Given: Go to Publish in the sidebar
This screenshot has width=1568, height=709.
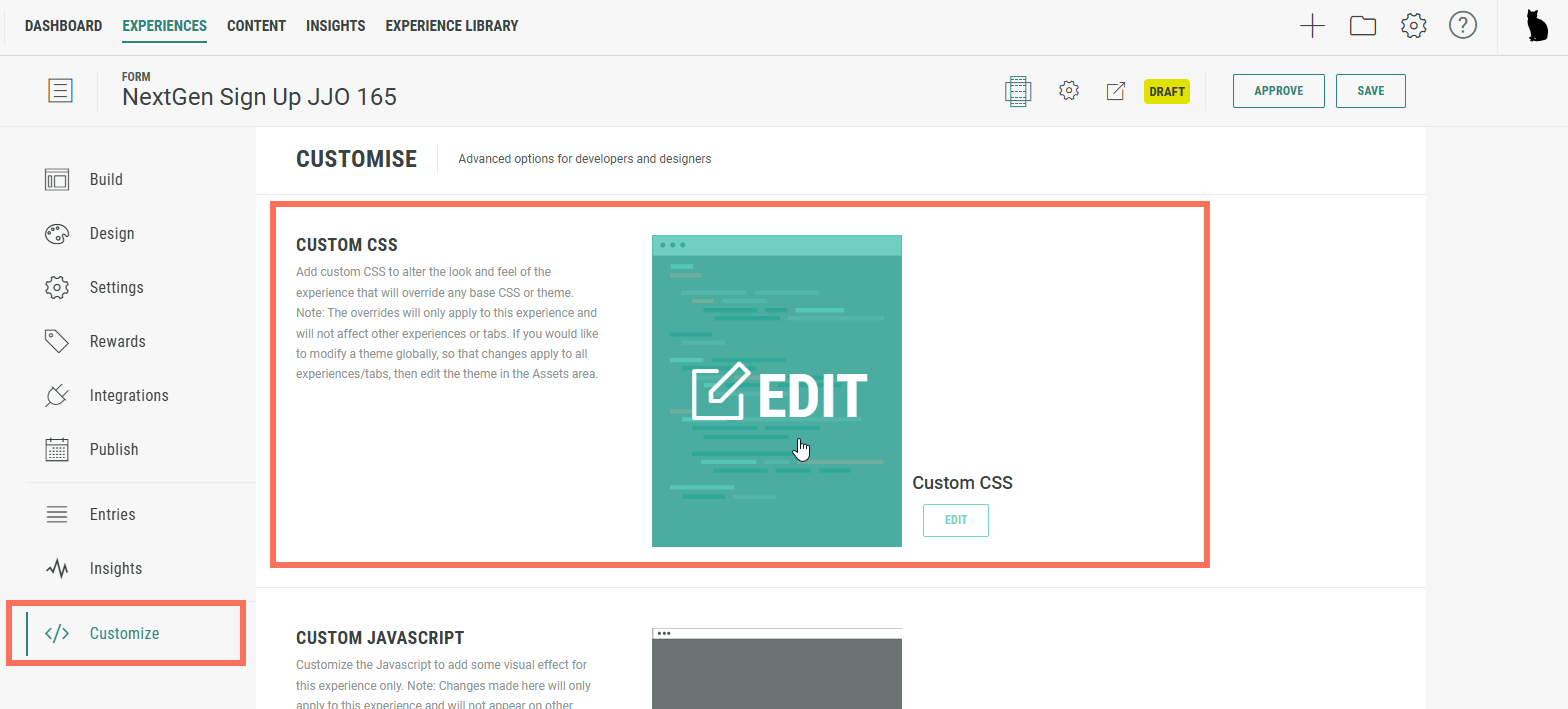Looking at the screenshot, I should [113, 449].
